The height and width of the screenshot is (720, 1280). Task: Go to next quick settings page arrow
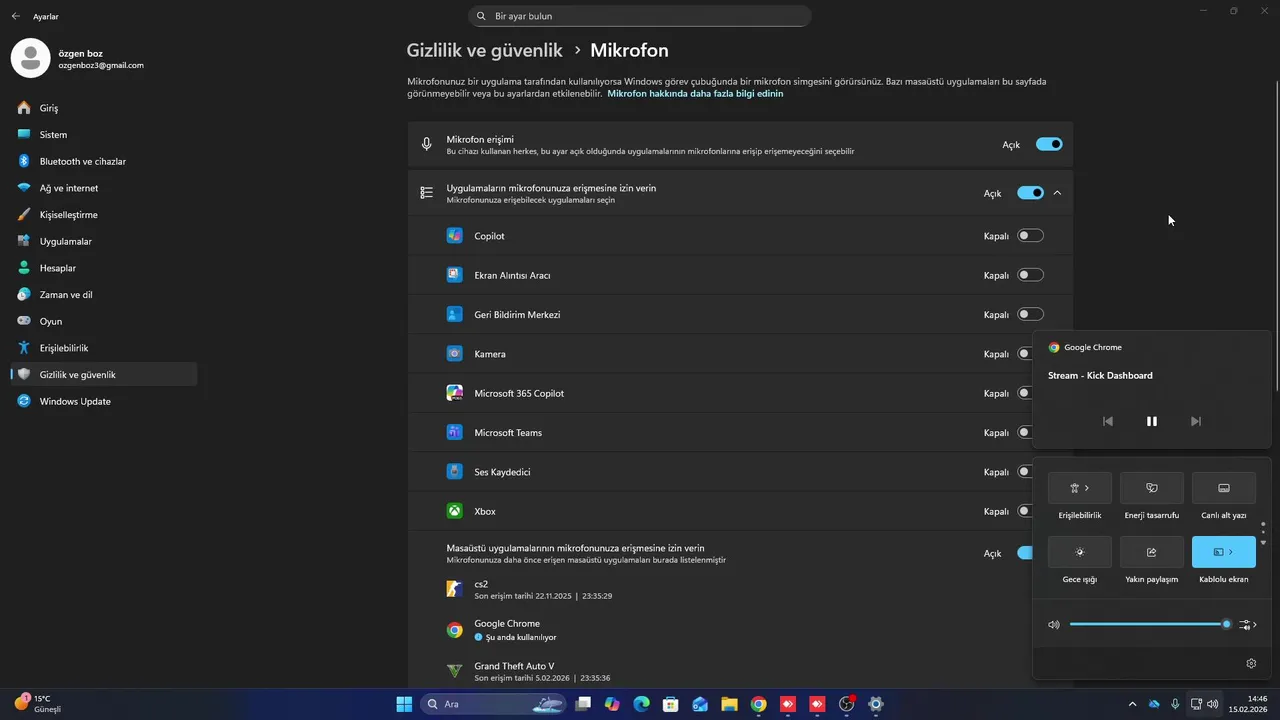[1263, 543]
